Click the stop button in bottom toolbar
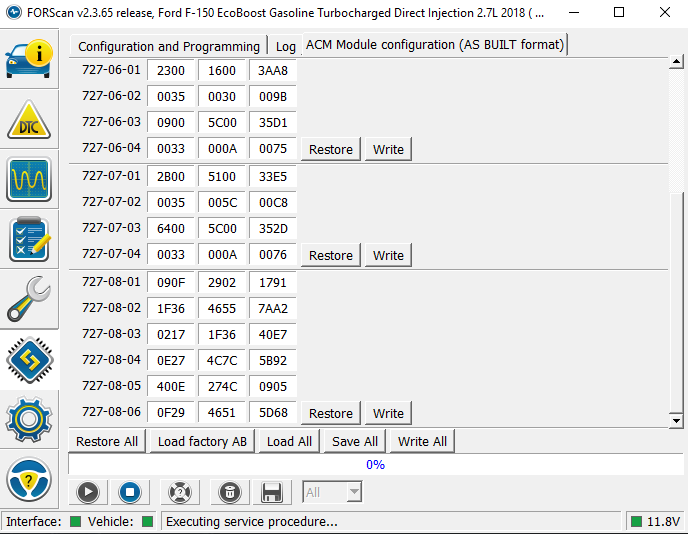The height and width of the screenshot is (534, 688). (130, 492)
